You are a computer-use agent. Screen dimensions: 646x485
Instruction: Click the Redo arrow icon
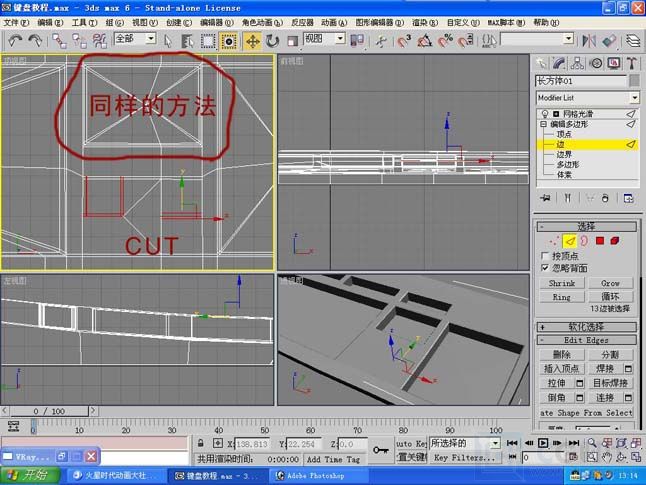click(x=35, y=40)
